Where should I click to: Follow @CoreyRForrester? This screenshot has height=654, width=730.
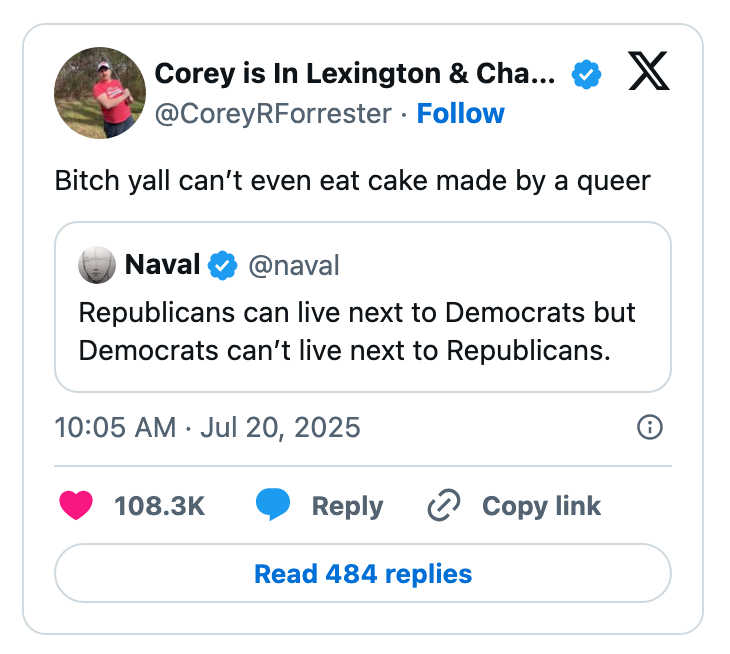(x=460, y=114)
